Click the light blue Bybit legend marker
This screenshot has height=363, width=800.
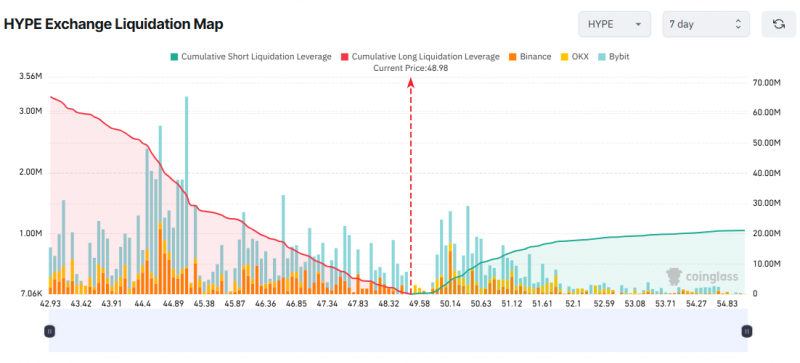(602, 57)
